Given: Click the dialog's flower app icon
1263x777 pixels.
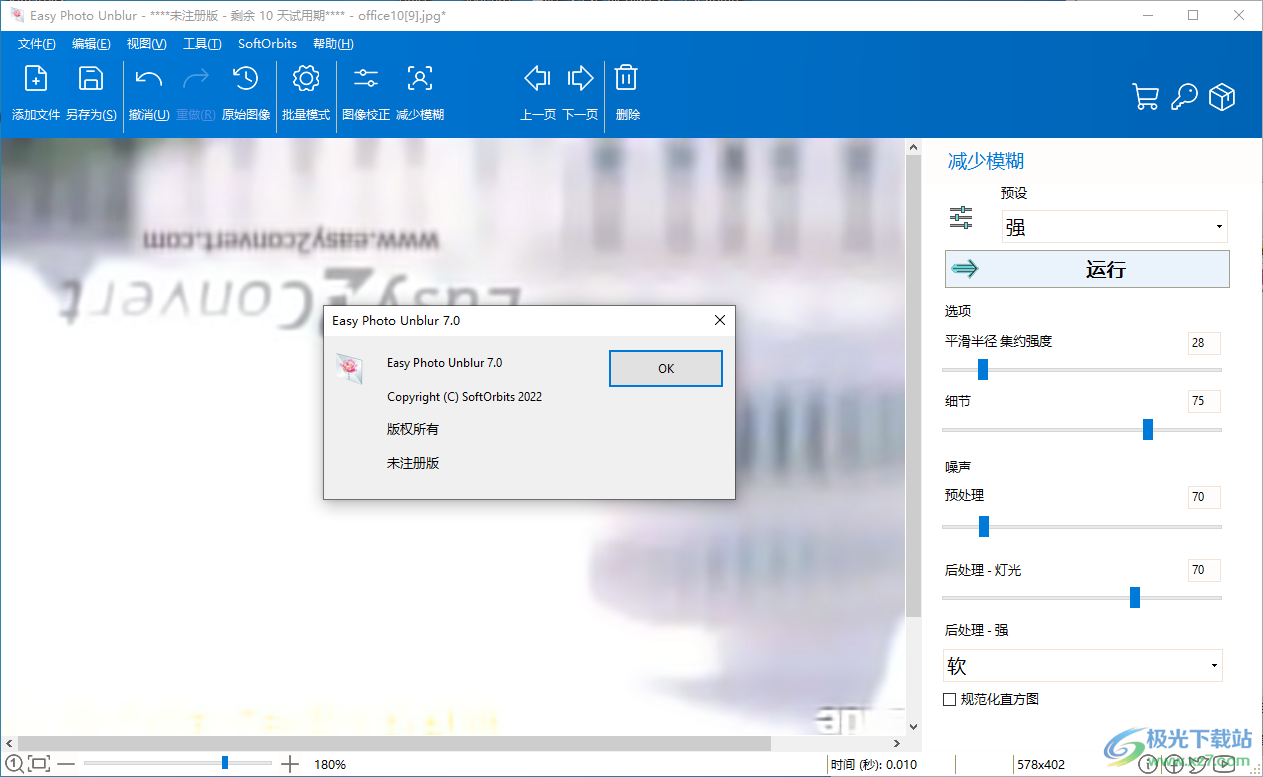Looking at the screenshot, I should [348, 367].
